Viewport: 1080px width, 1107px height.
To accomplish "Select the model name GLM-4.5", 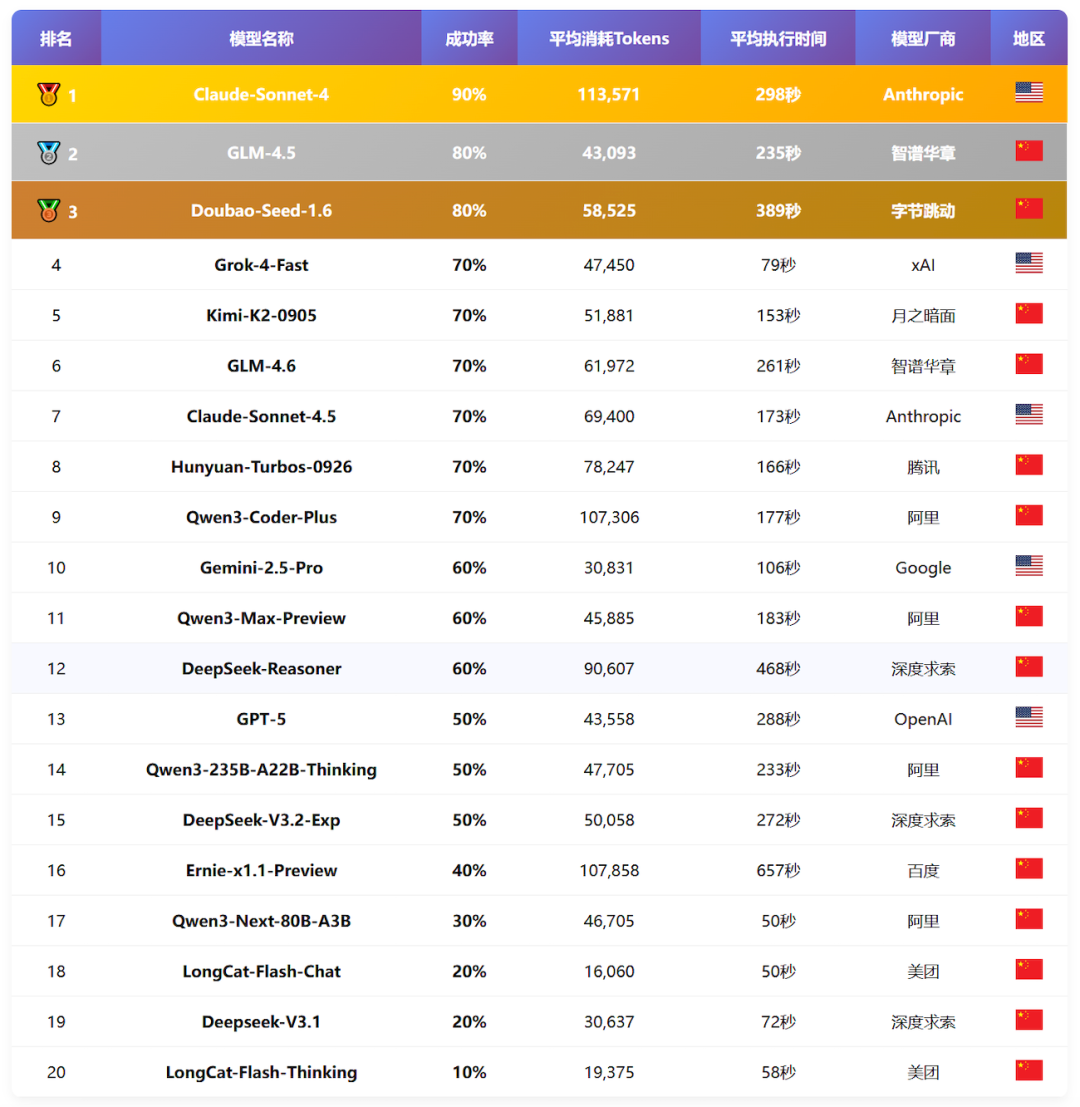I will (261, 152).
